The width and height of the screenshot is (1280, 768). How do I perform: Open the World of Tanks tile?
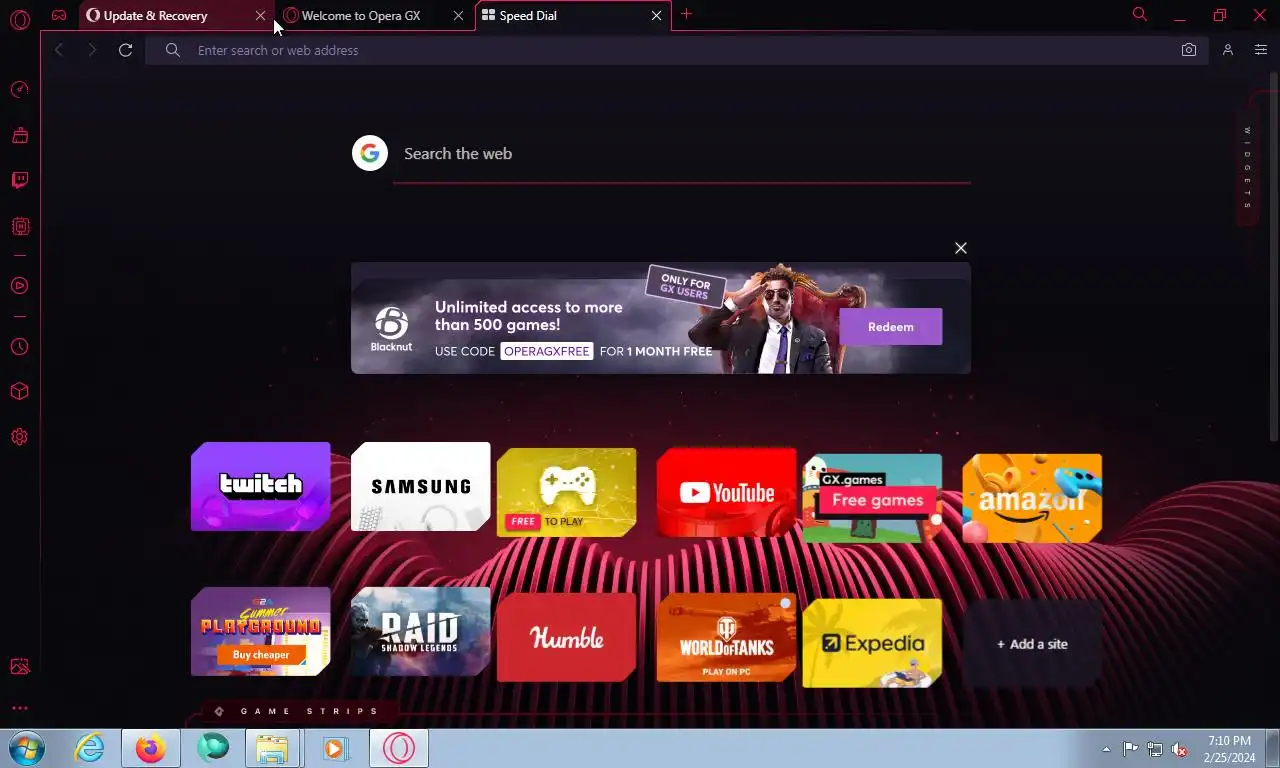click(x=726, y=638)
